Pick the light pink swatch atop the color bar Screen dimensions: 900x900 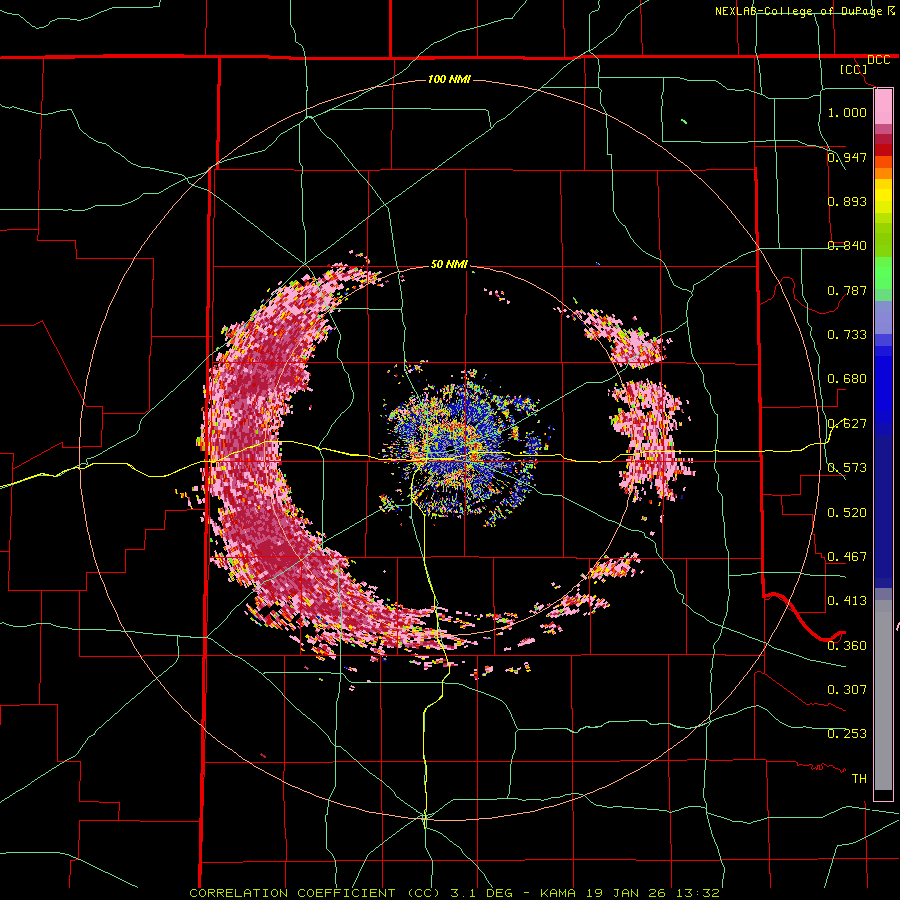tap(883, 106)
